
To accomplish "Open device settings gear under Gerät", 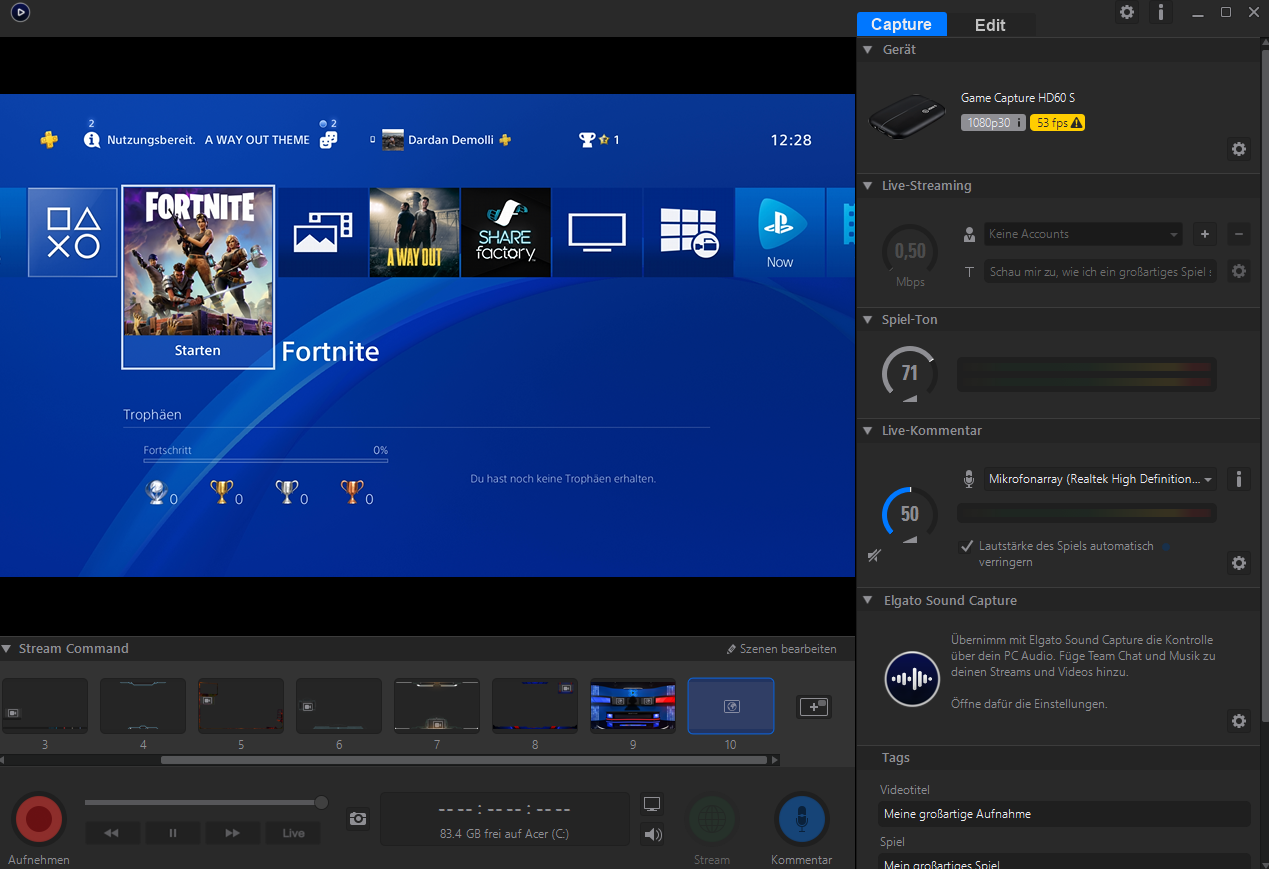I will click(x=1239, y=149).
